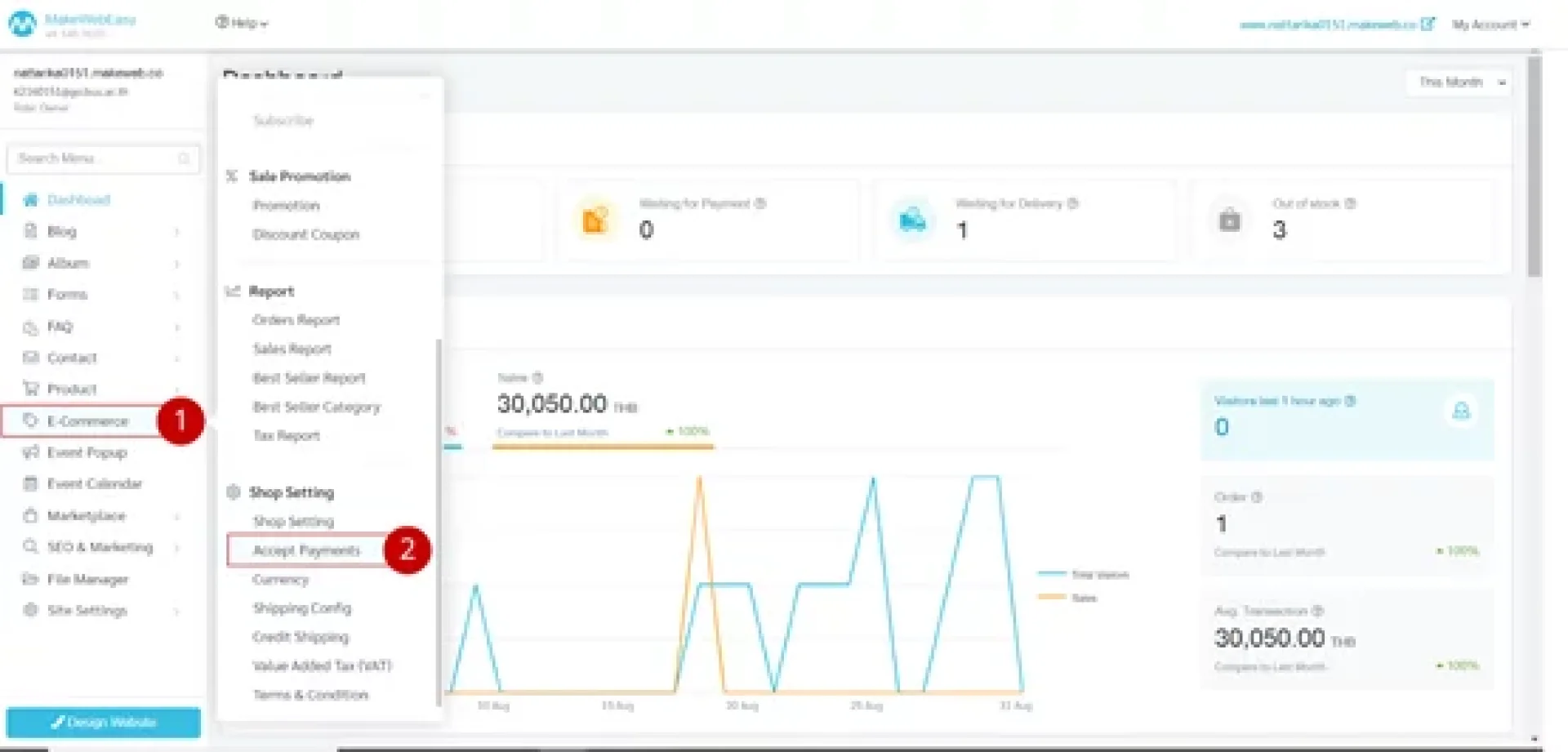The height and width of the screenshot is (752, 1568).
Task: Click the Out of stock bag icon
Action: tap(1229, 220)
